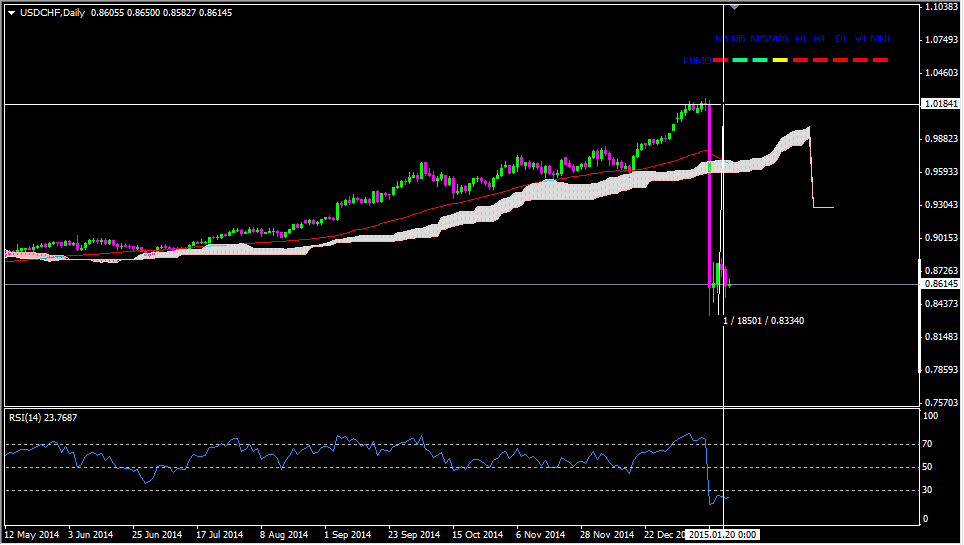Click the green KUMO bar under M15

coord(760,60)
